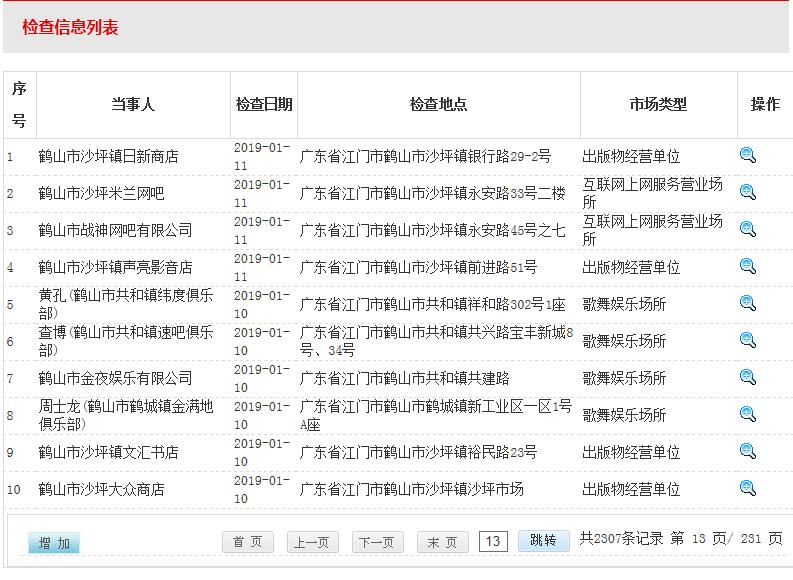This screenshot has height=580, width=793.
Task: Jump to last page with 末页
Action: click(x=442, y=542)
